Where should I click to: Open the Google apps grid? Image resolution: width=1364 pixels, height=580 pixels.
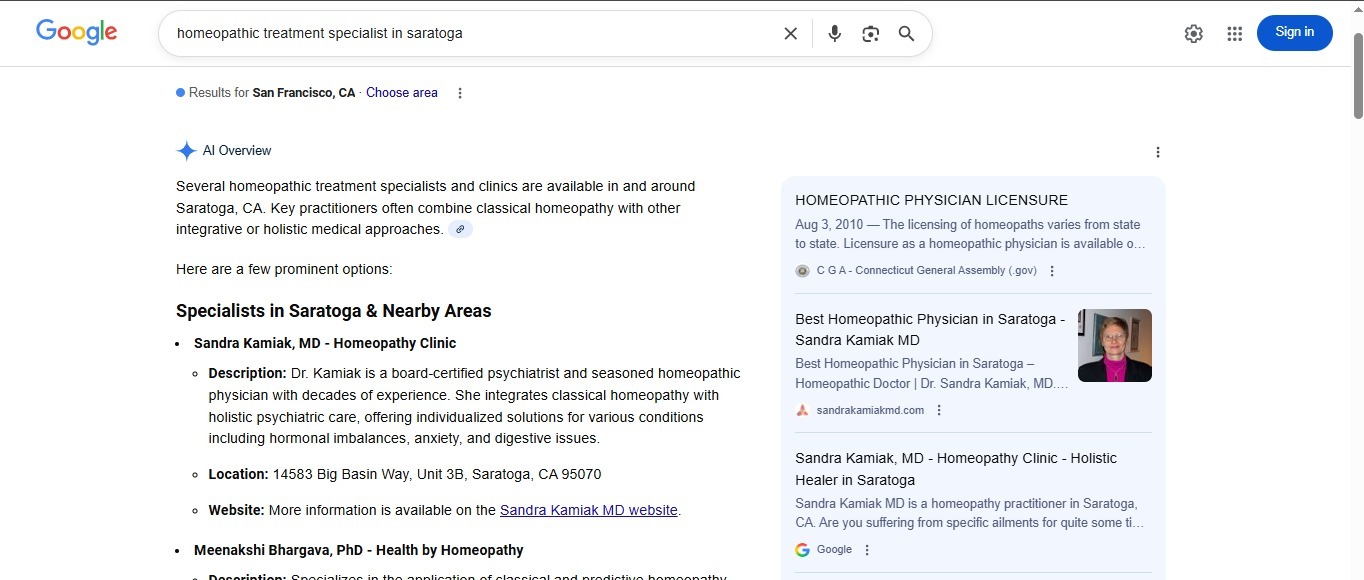click(1234, 34)
